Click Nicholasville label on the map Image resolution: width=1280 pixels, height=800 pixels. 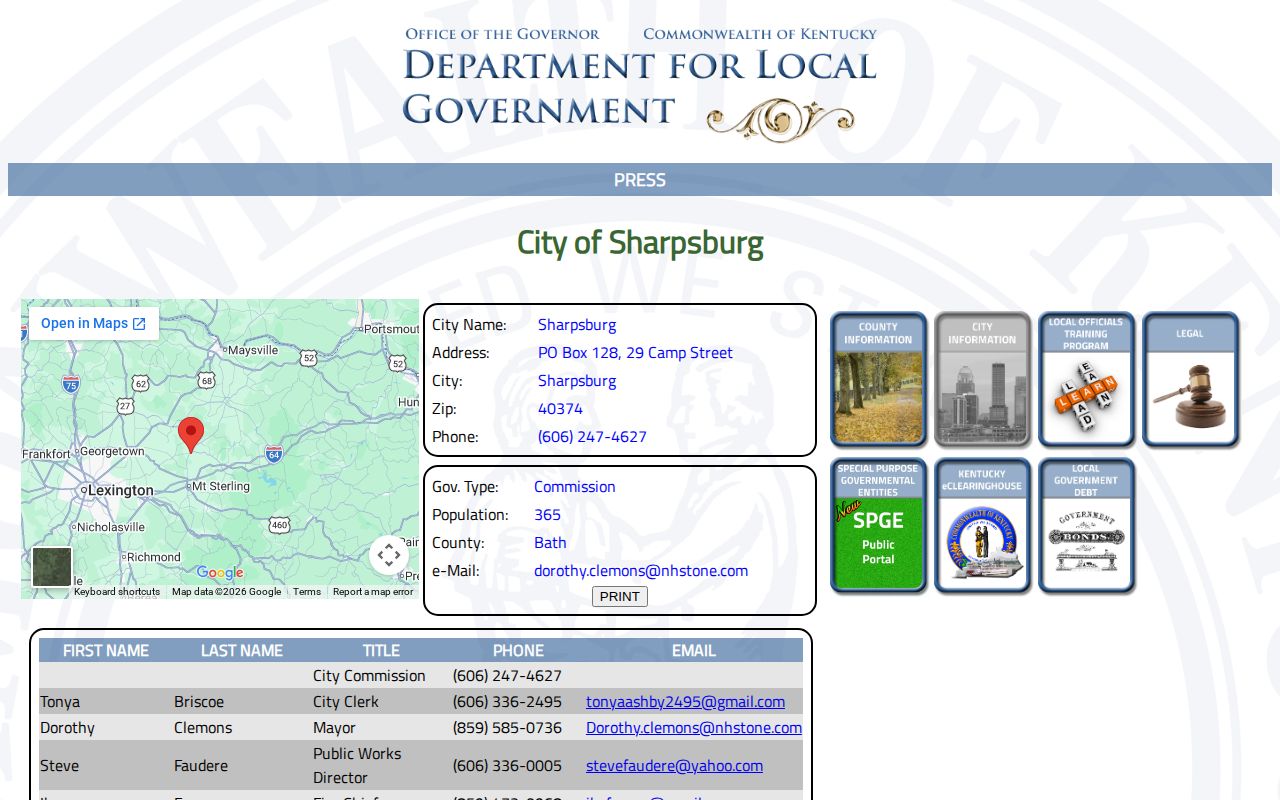[111, 527]
